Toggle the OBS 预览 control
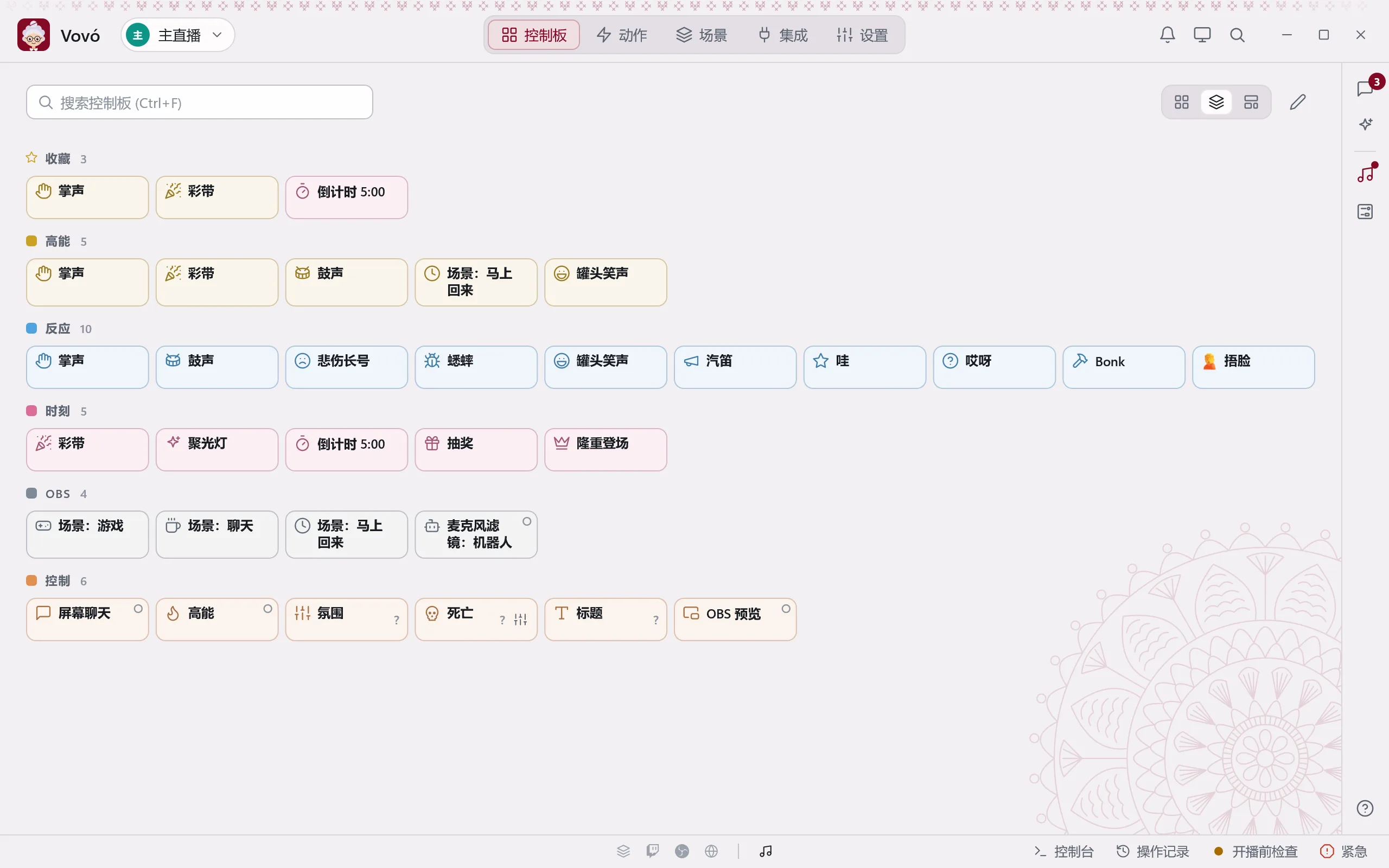The image size is (1389, 868). coord(735,620)
